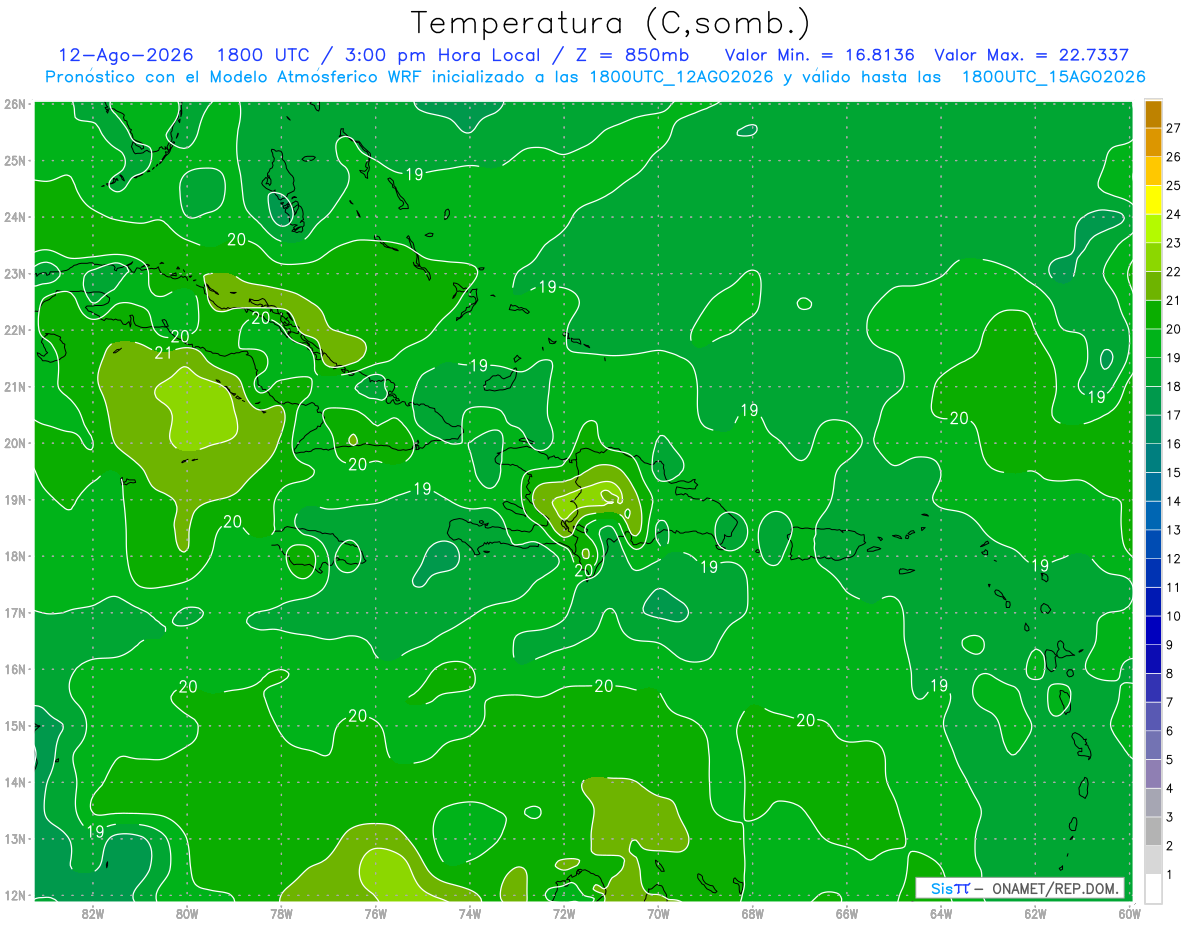Click the initialization time "1800UTC_12AGO2026"

pyautogui.click(x=682, y=77)
